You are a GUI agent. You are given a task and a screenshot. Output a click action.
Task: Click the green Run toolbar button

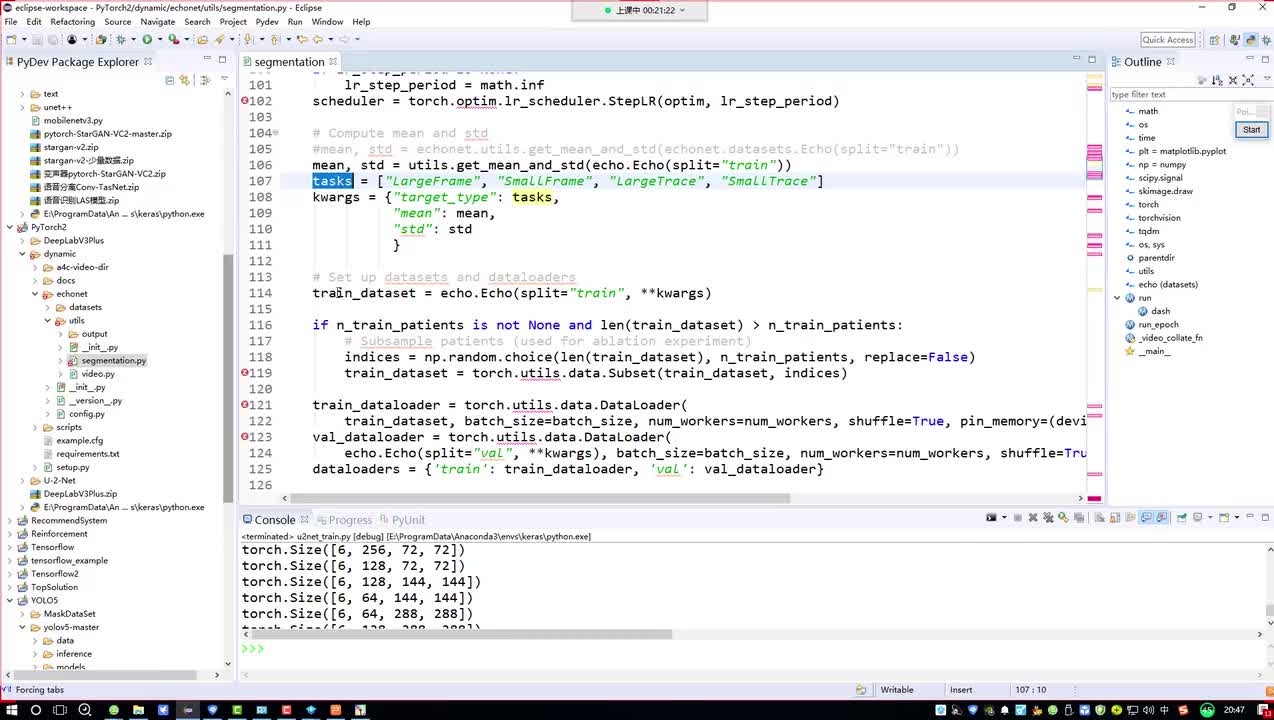coord(147,40)
